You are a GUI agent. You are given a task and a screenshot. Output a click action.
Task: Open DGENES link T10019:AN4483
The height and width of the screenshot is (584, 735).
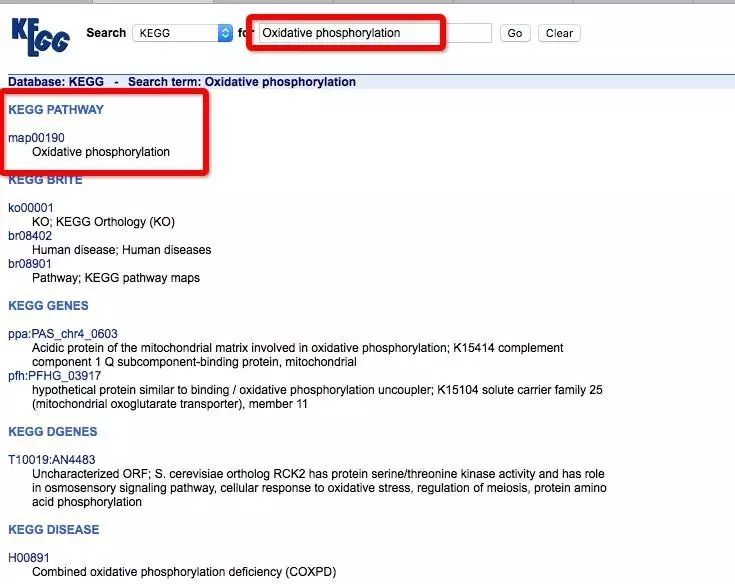point(52,460)
